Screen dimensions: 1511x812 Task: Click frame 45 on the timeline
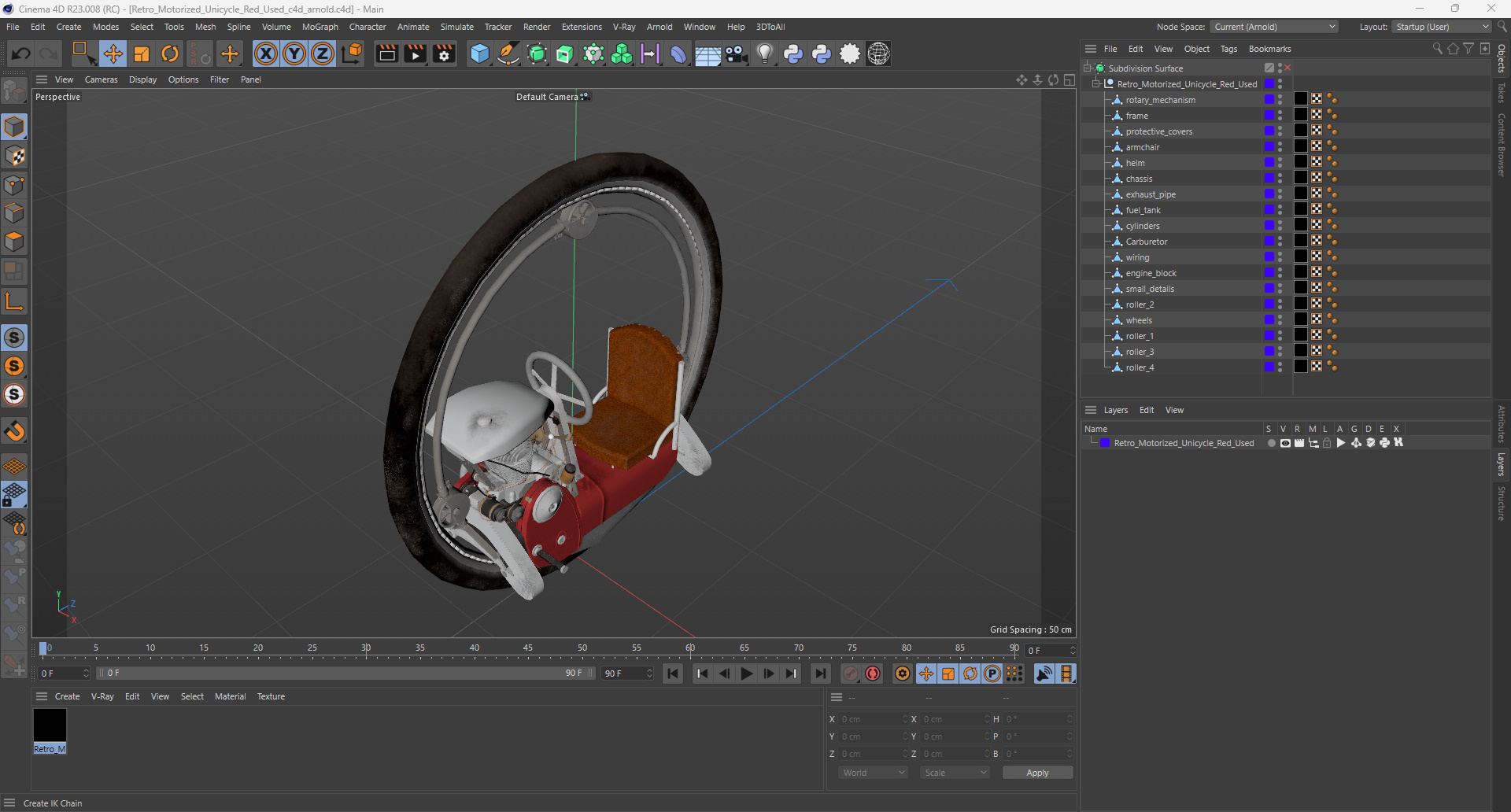(528, 648)
